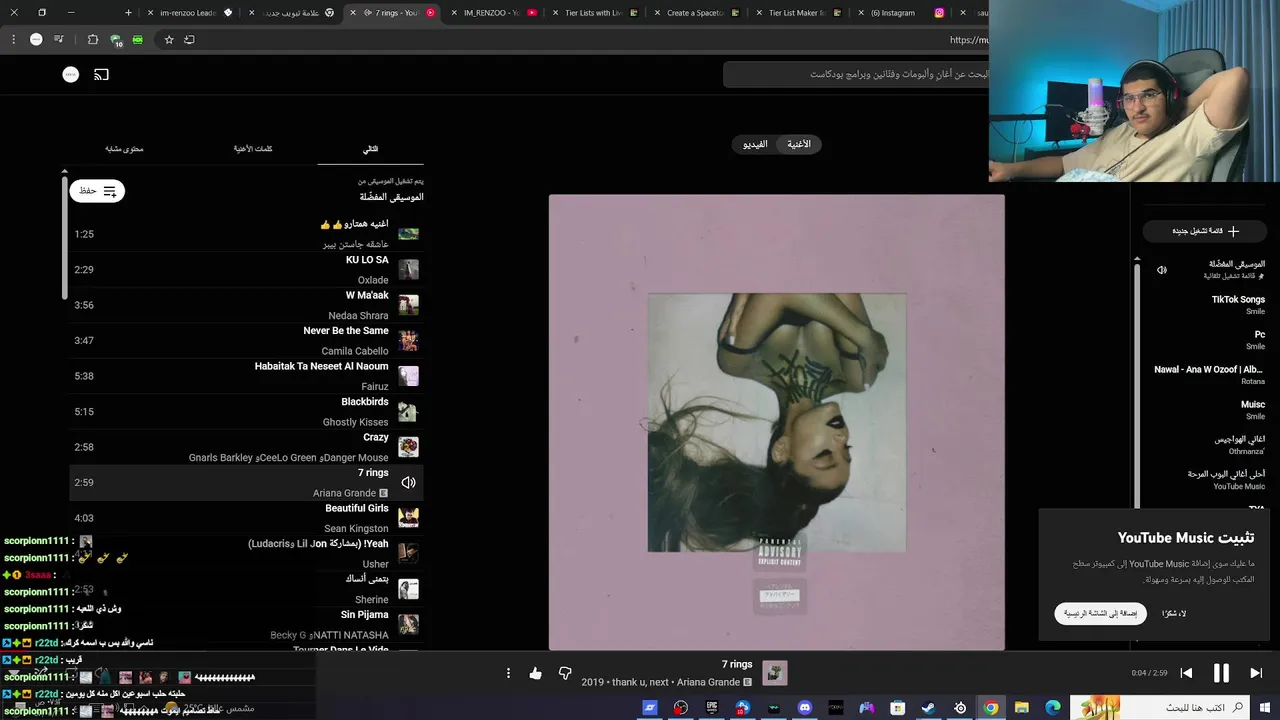Click the cast to device icon
Viewport: 1280px width, 720px height.
click(101, 74)
